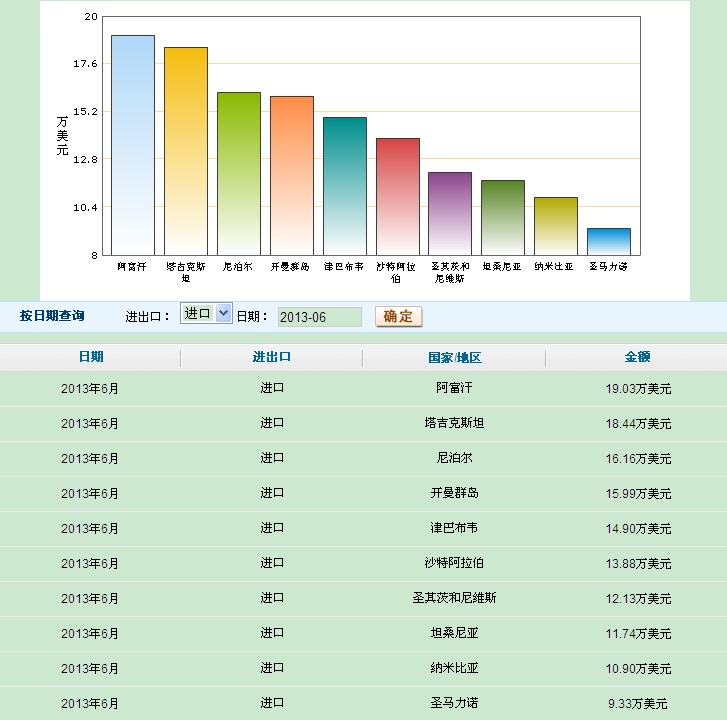Click the 日期 input field showing 2013-06
Screen dimensions: 727x720
(319, 316)
